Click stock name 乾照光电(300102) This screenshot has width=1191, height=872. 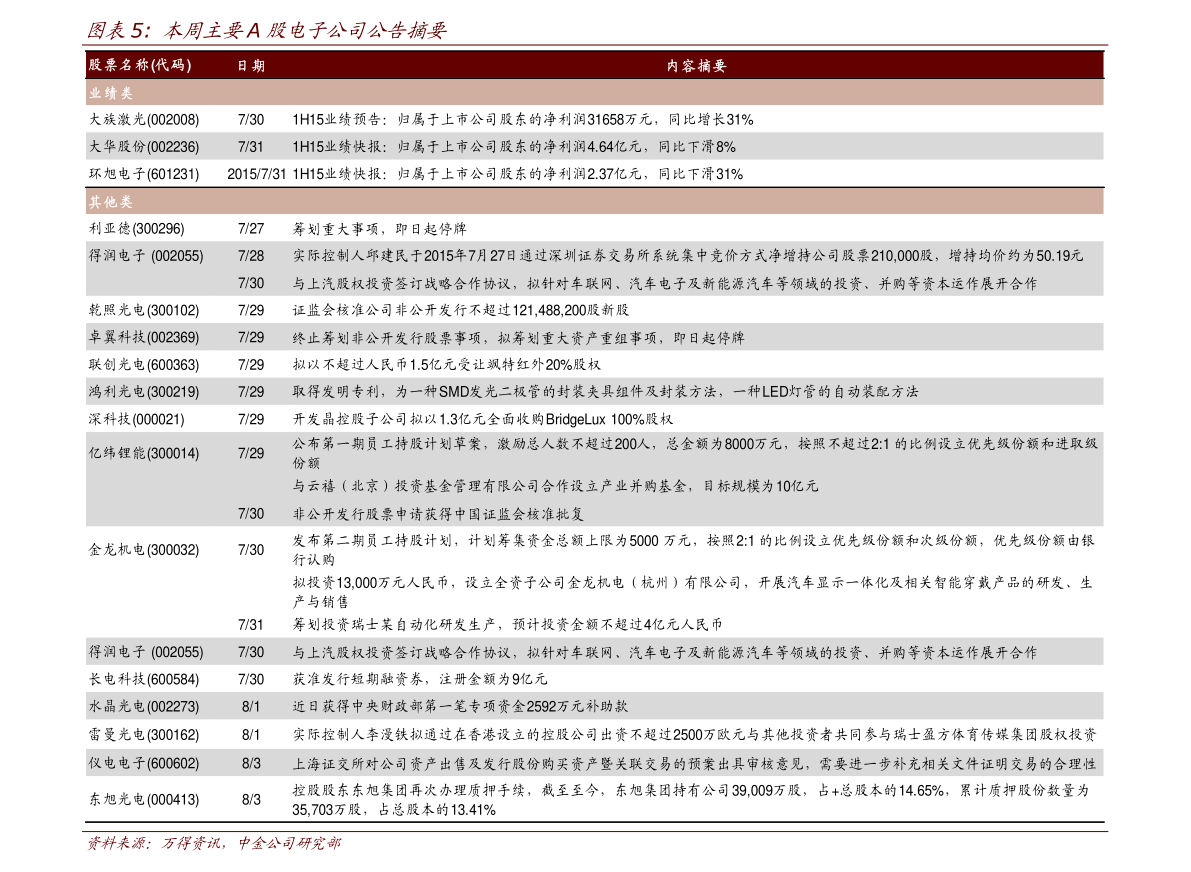pos(144,310)
